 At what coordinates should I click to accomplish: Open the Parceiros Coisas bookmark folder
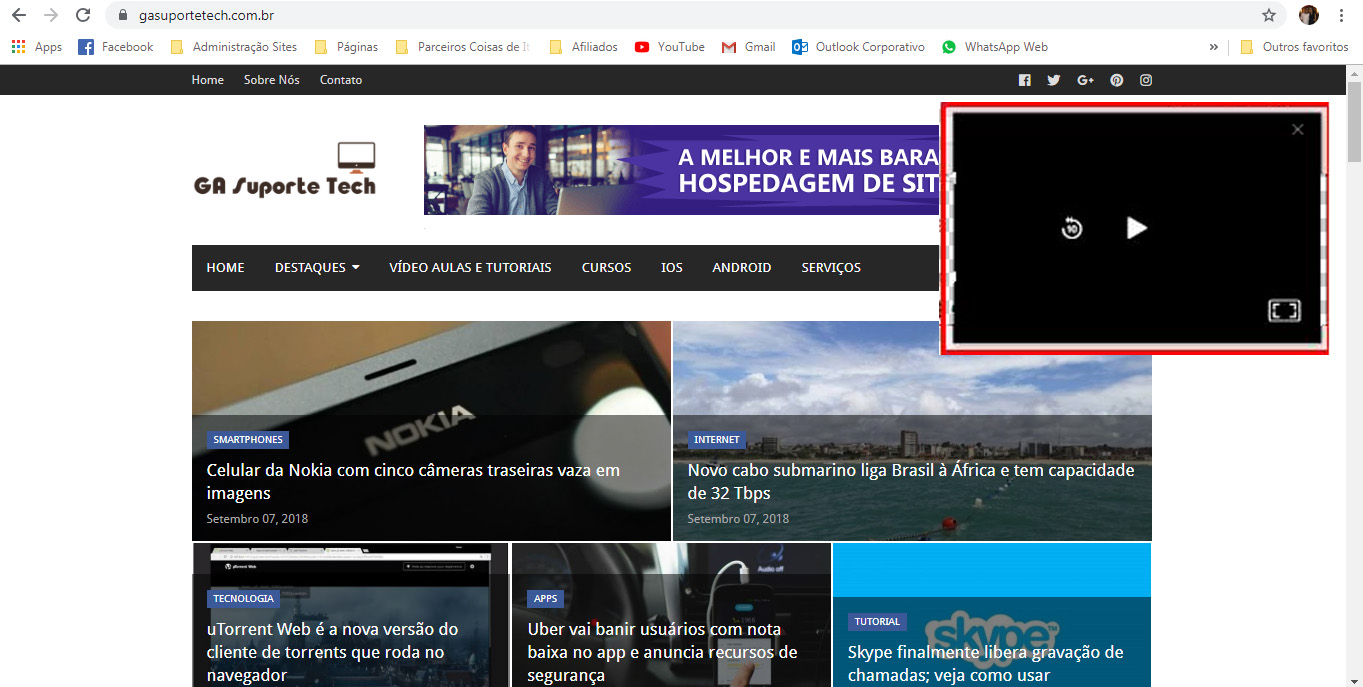463,47
